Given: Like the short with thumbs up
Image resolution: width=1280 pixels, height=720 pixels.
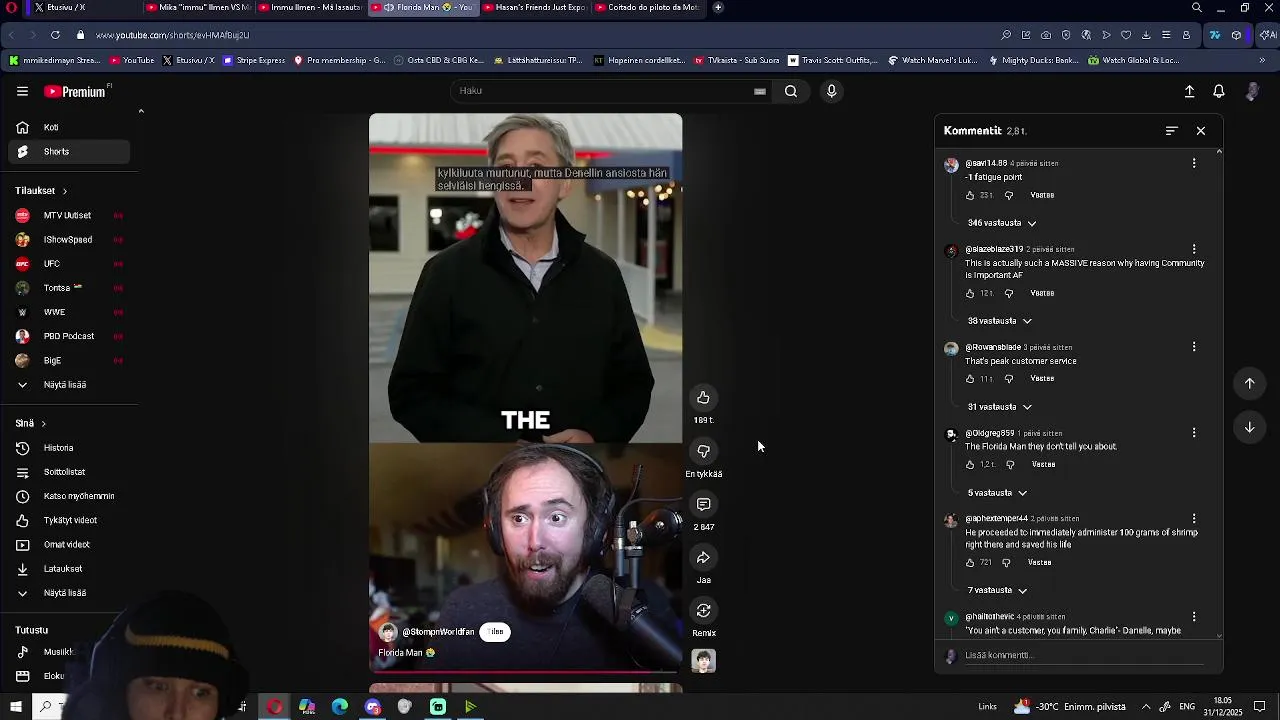Looking at the screenshot, I should coord(703,398).
